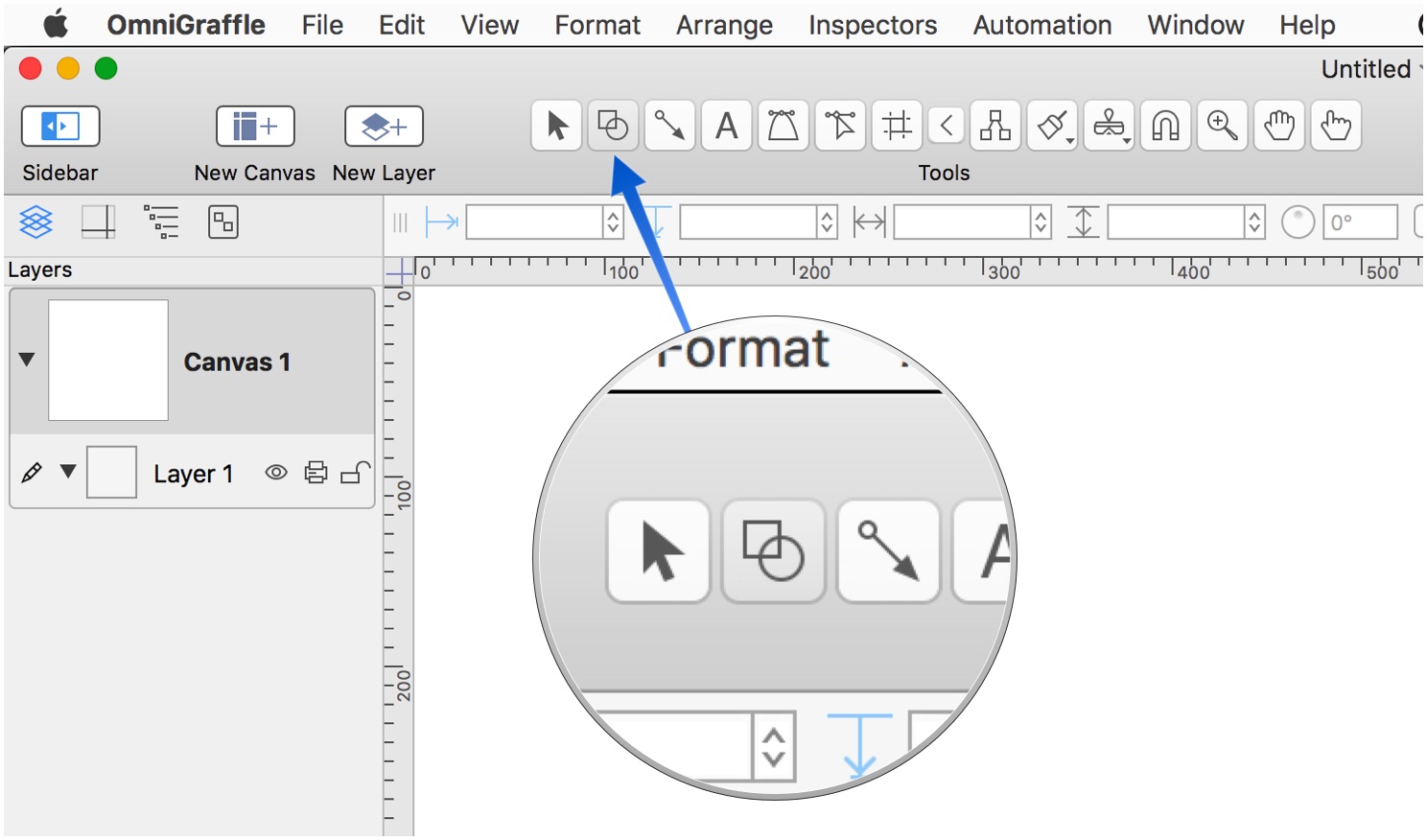Select the Line connection tool
Image resolution: width=1427 pixels, height=840 pixels.
coord(669,126)
